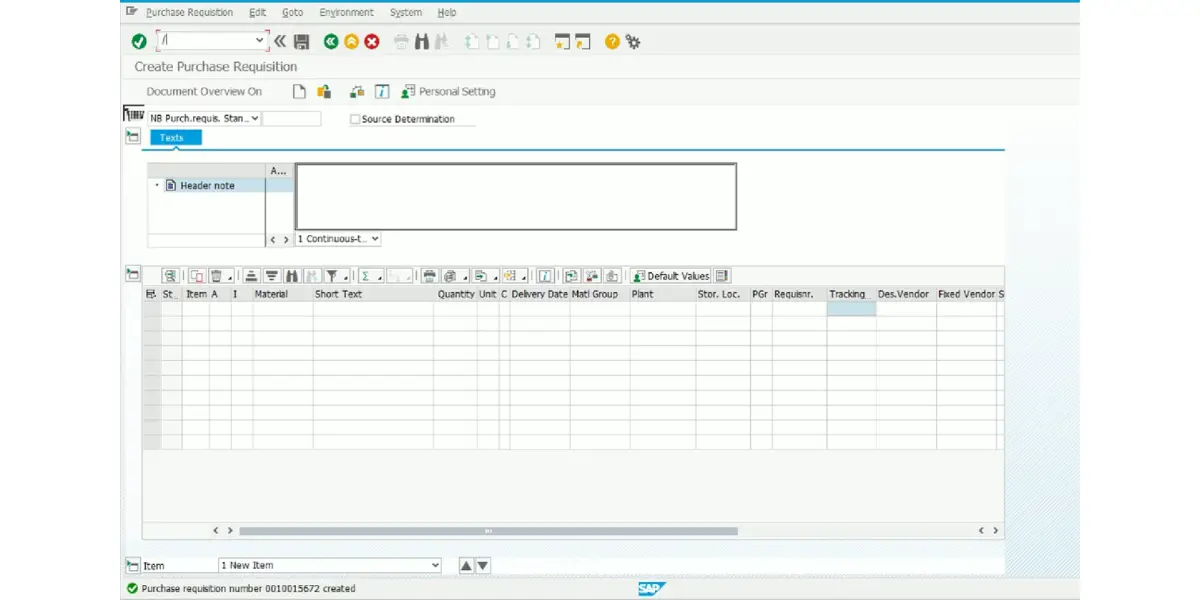This screenshot has height=600, width=1200.
Task: Click the shopping cart header icon
Action: (x=133, y=114)
